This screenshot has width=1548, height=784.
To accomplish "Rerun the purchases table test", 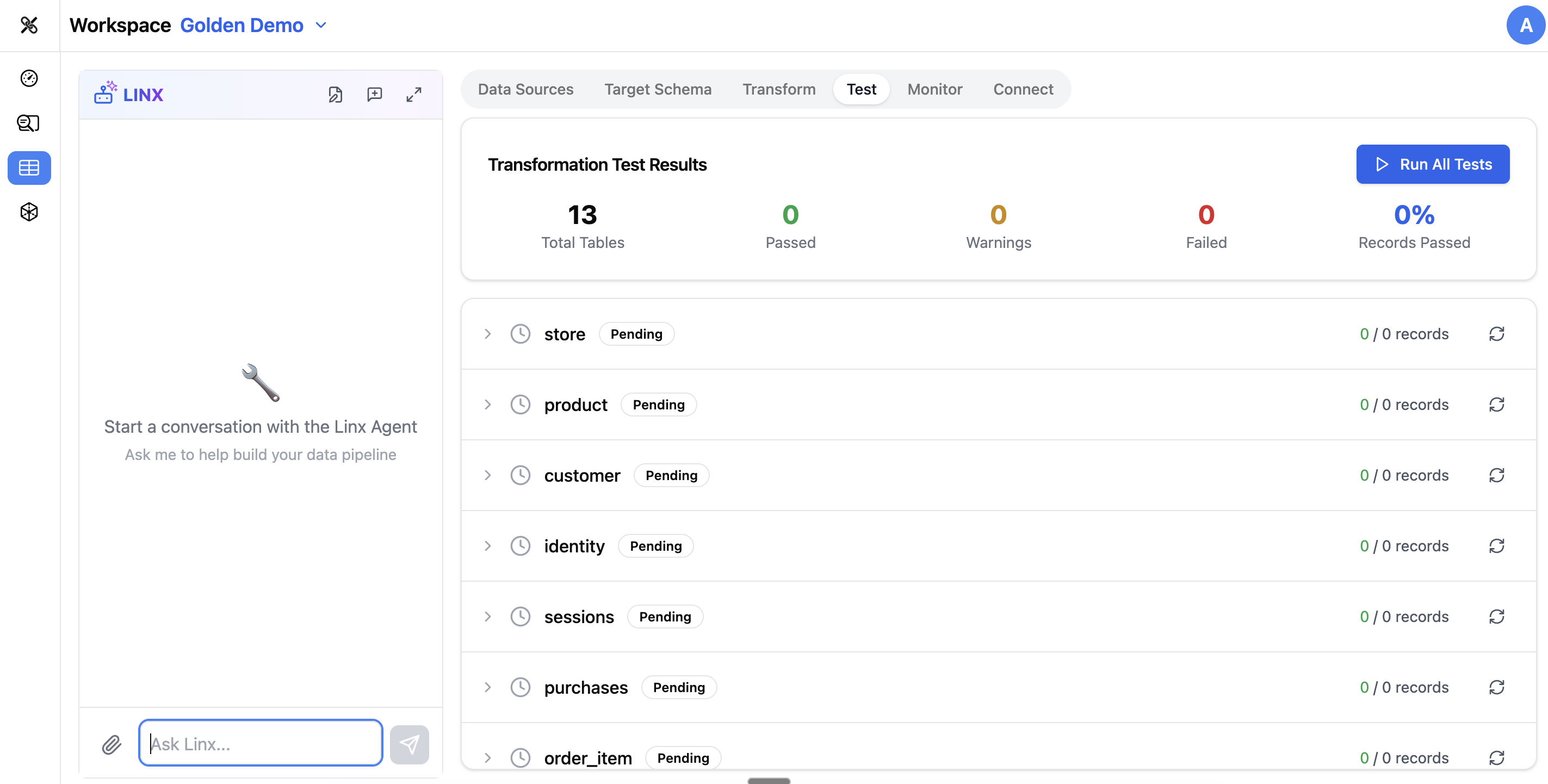I will (1496, 687).
